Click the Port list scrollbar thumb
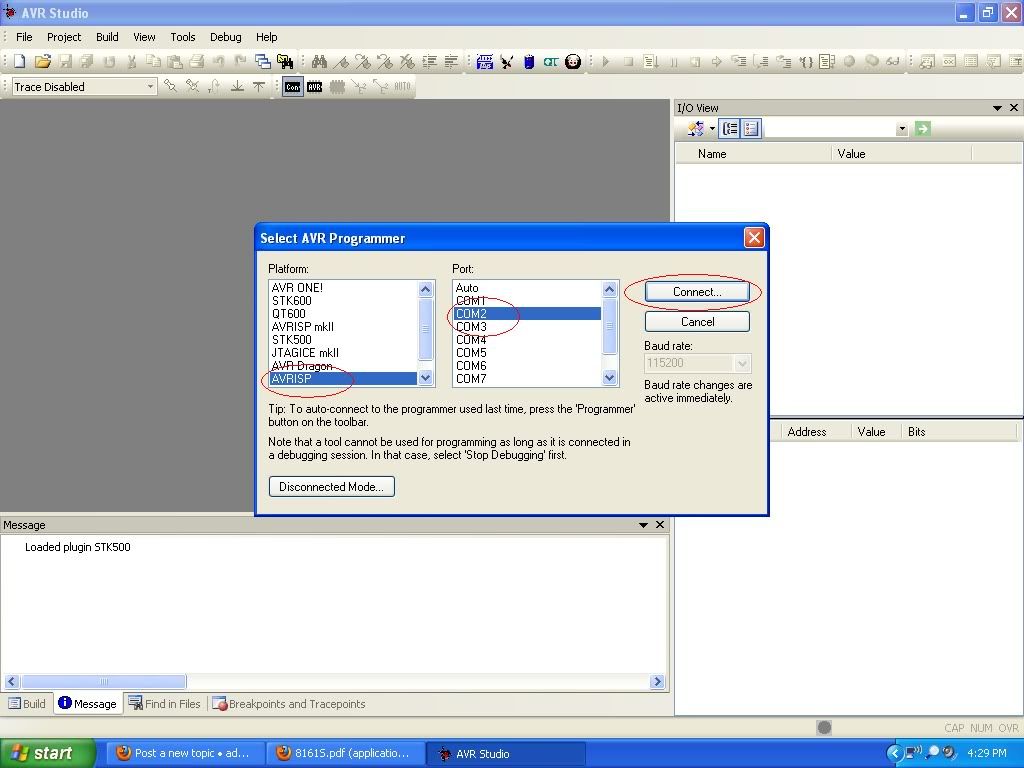This screenshot has width=1024, height=768. pos(609,326)
